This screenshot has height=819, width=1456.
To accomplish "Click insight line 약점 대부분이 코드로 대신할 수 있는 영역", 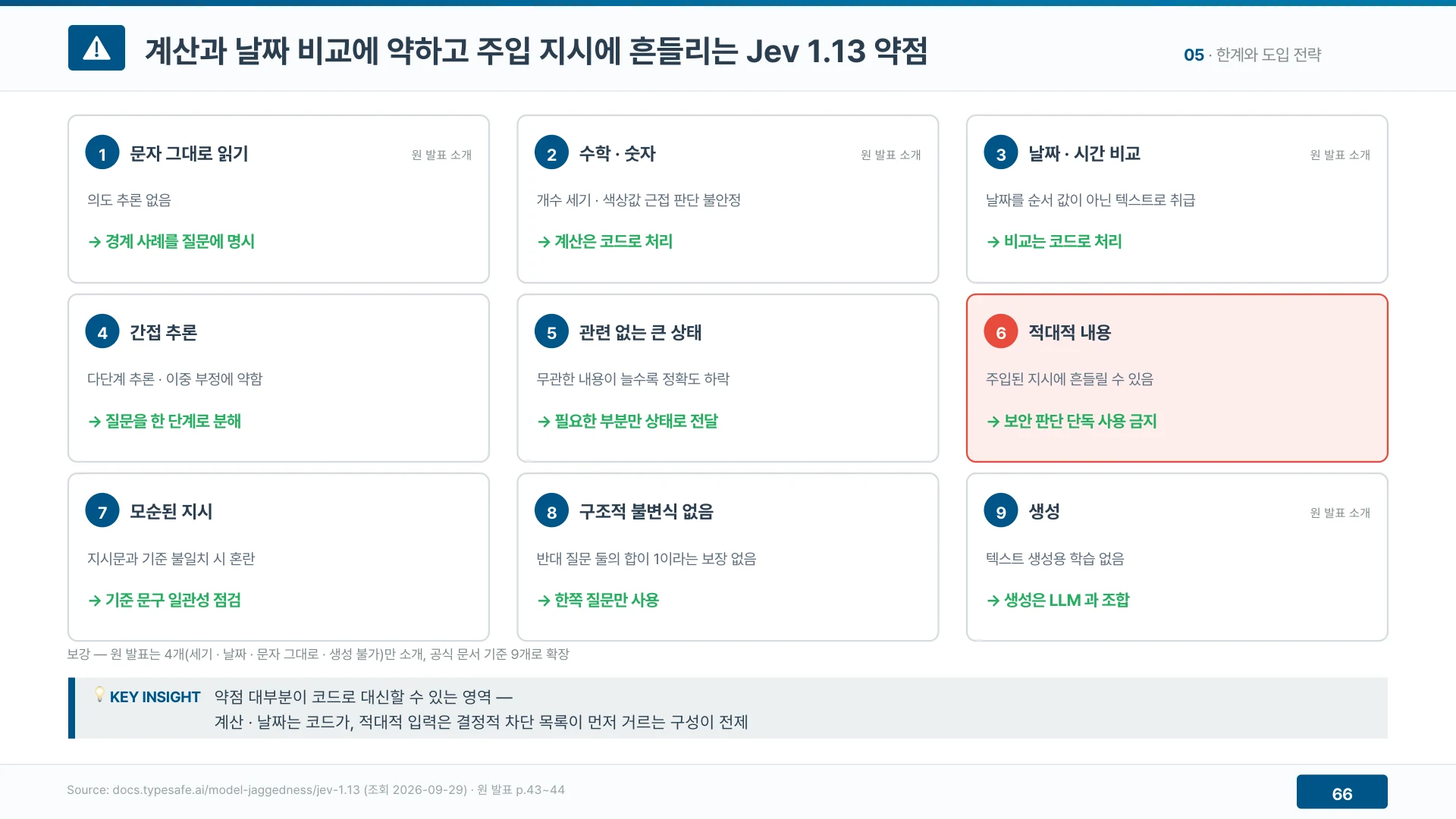I will (363, 697).
